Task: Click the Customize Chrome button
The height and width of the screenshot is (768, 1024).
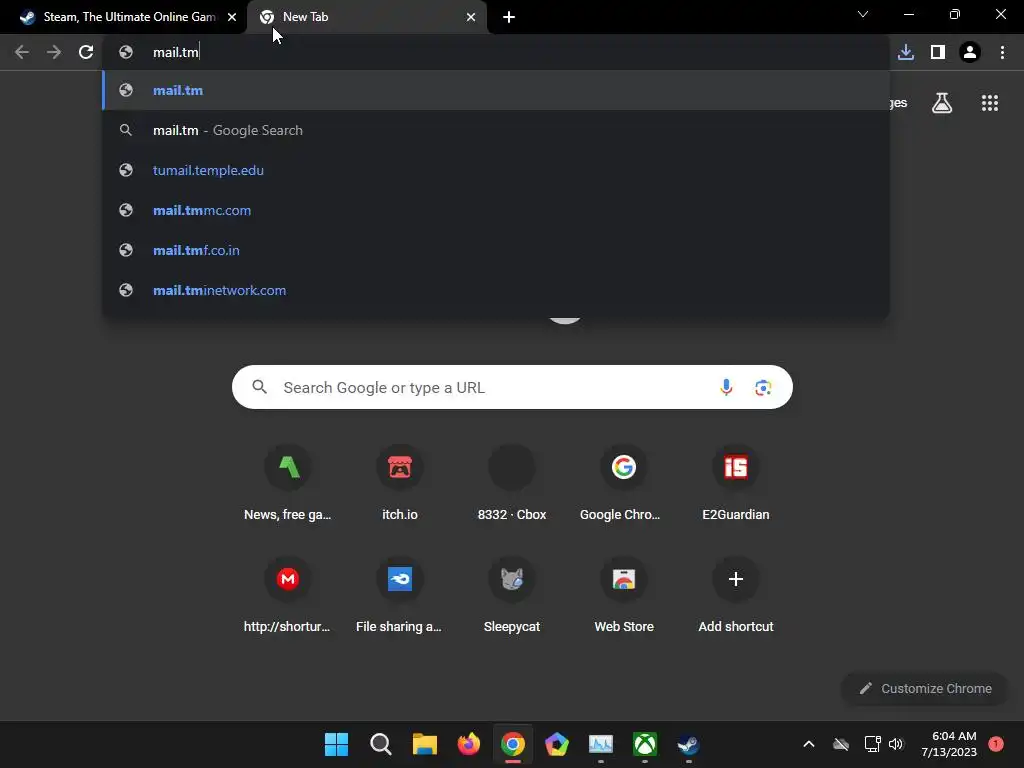Action: click(924, 688)
